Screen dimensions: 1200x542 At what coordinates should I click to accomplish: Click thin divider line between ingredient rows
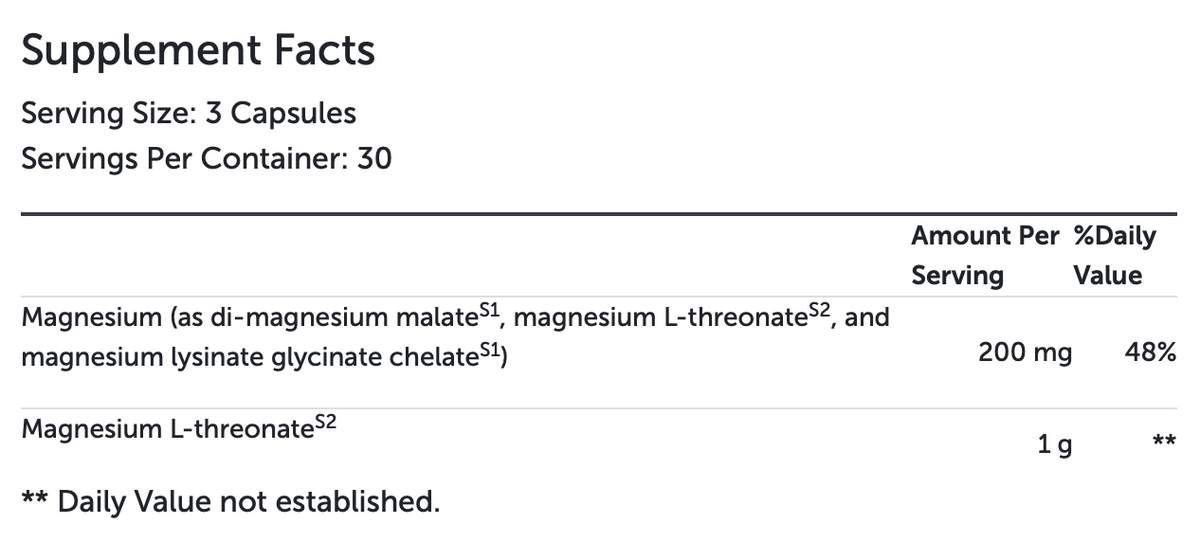tap(598, 408)
